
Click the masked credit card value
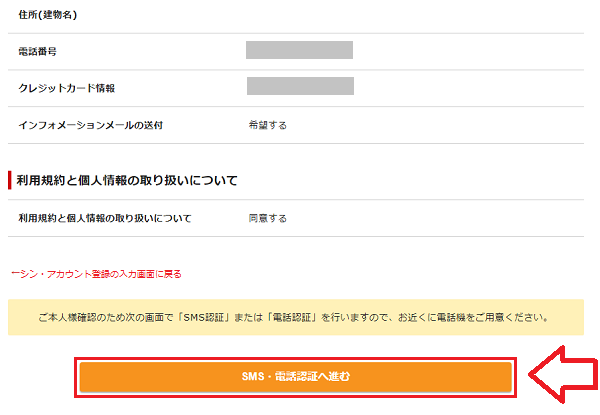(x=299, y=86)
